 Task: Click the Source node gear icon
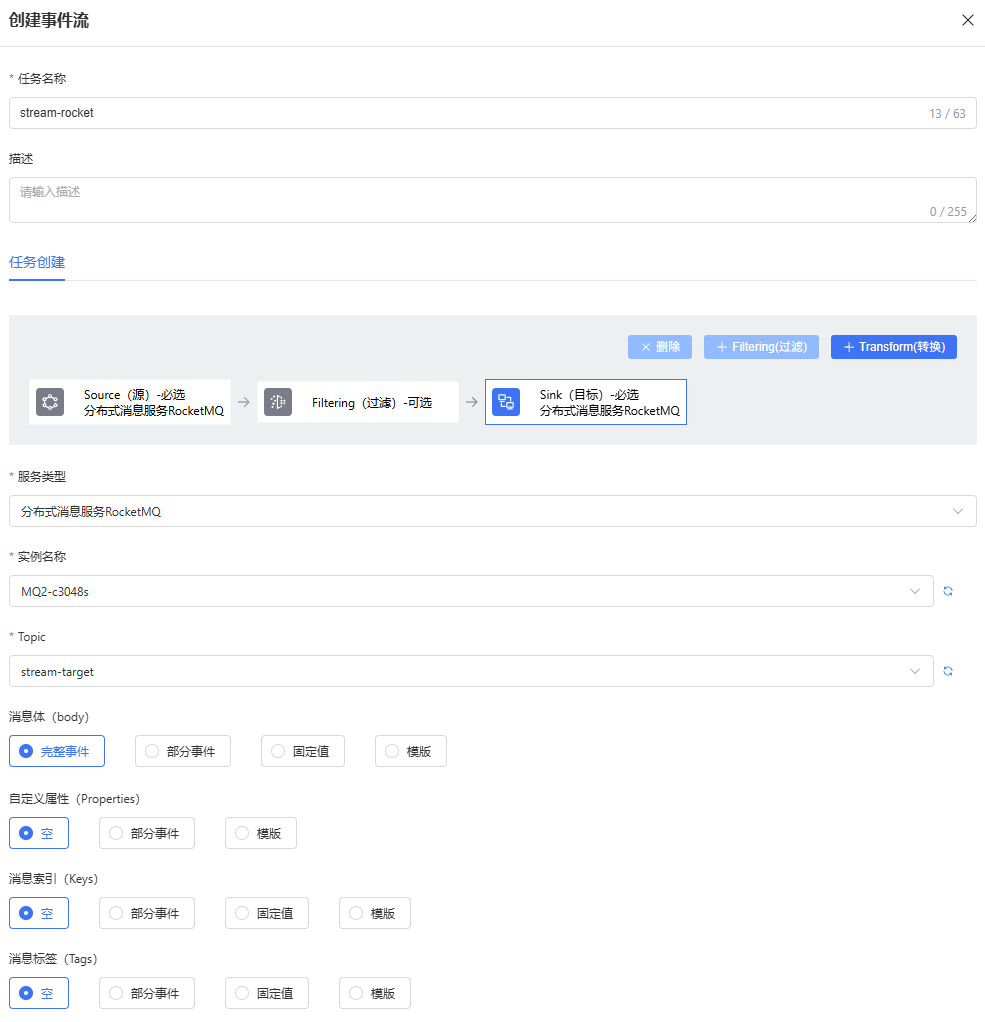(50, 402)
